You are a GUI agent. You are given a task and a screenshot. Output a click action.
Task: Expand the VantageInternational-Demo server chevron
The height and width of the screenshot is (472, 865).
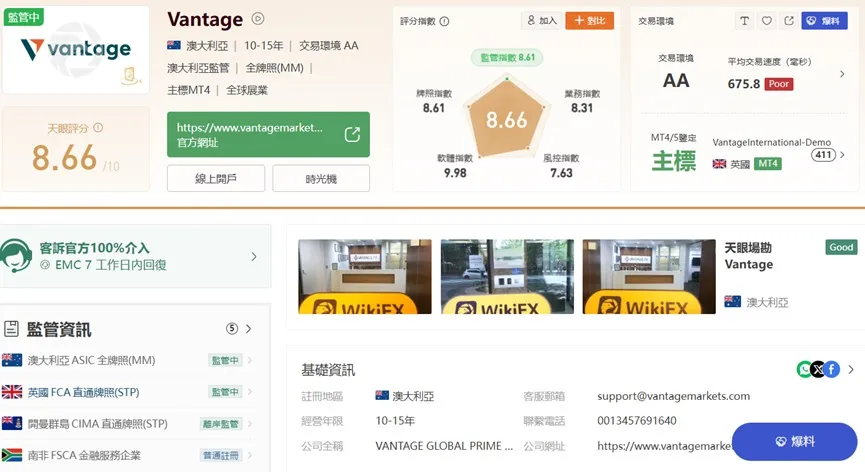[842, 155]
